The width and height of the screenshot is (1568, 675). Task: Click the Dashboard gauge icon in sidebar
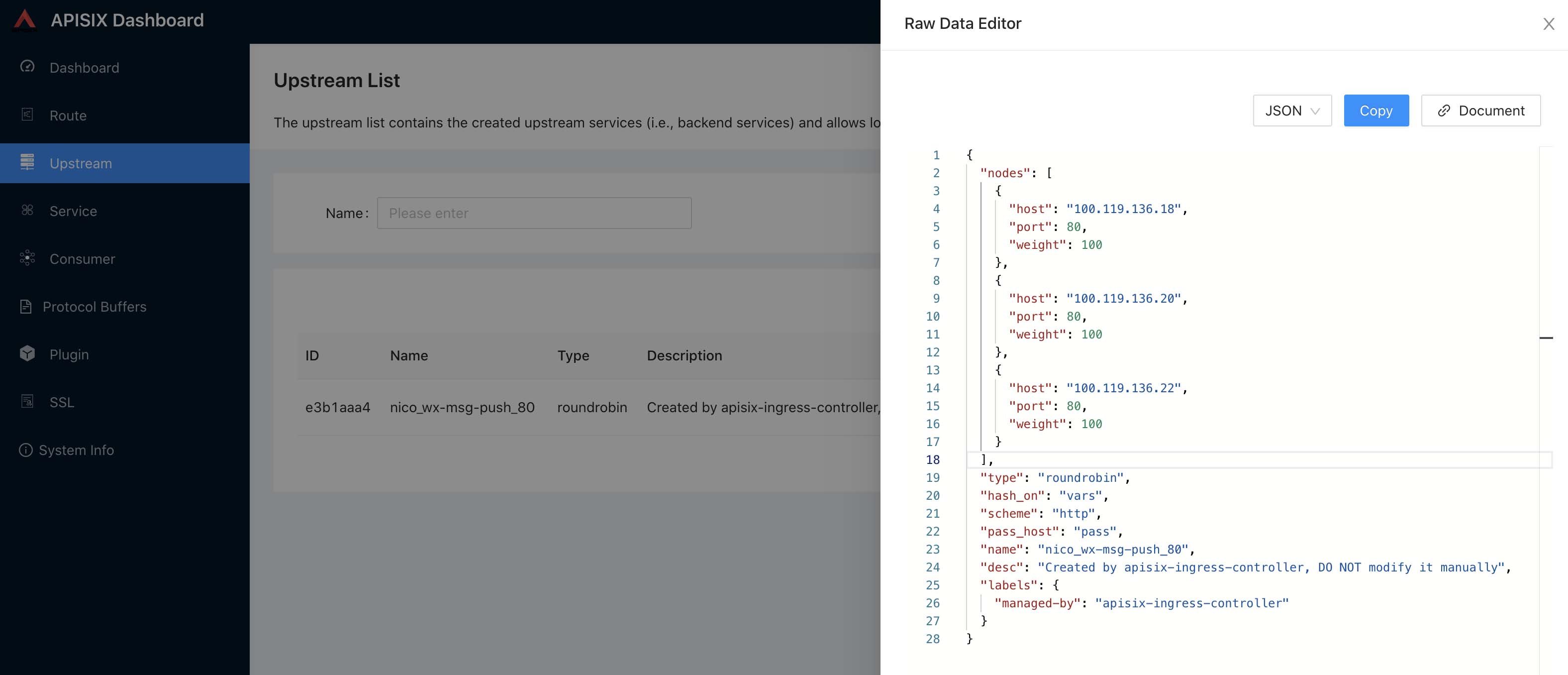[27, 66]
